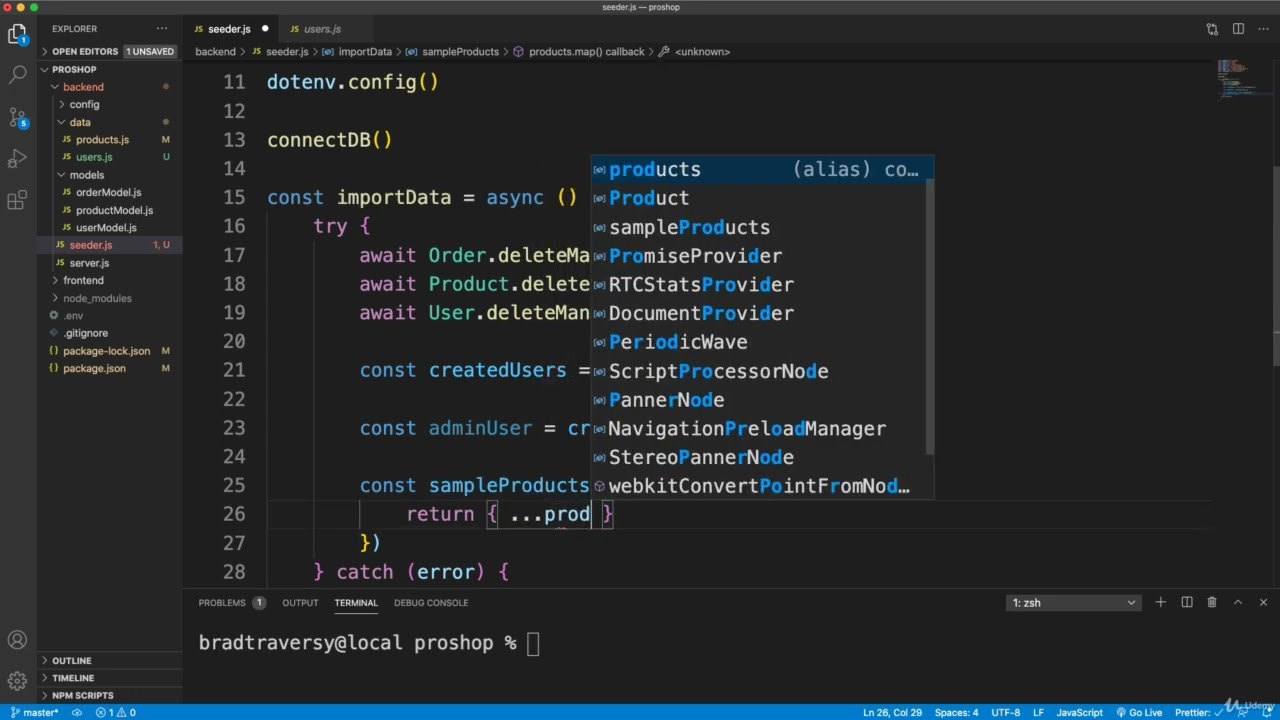This screenshot has width=1280, height=720.
Task: Open the errors and warnings count in status bar
Action: click(116, 712)
